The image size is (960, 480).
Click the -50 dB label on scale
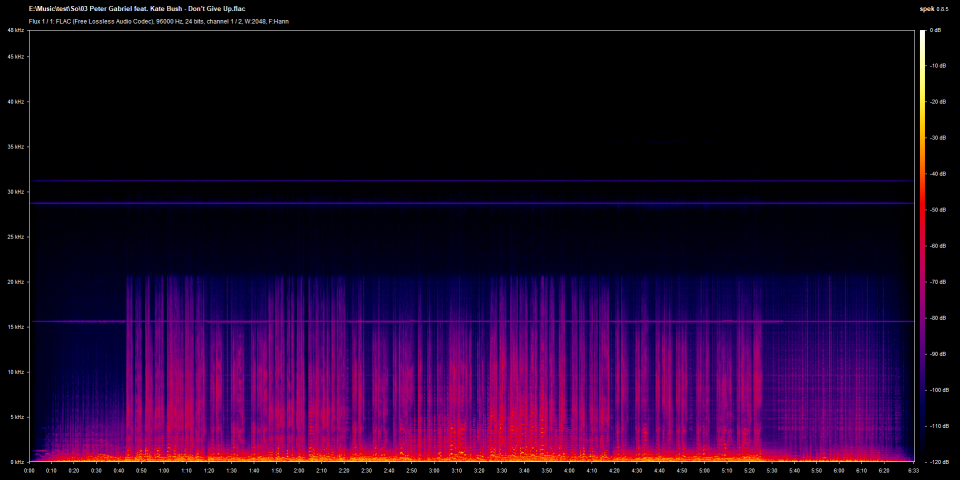tap(939, 210)
